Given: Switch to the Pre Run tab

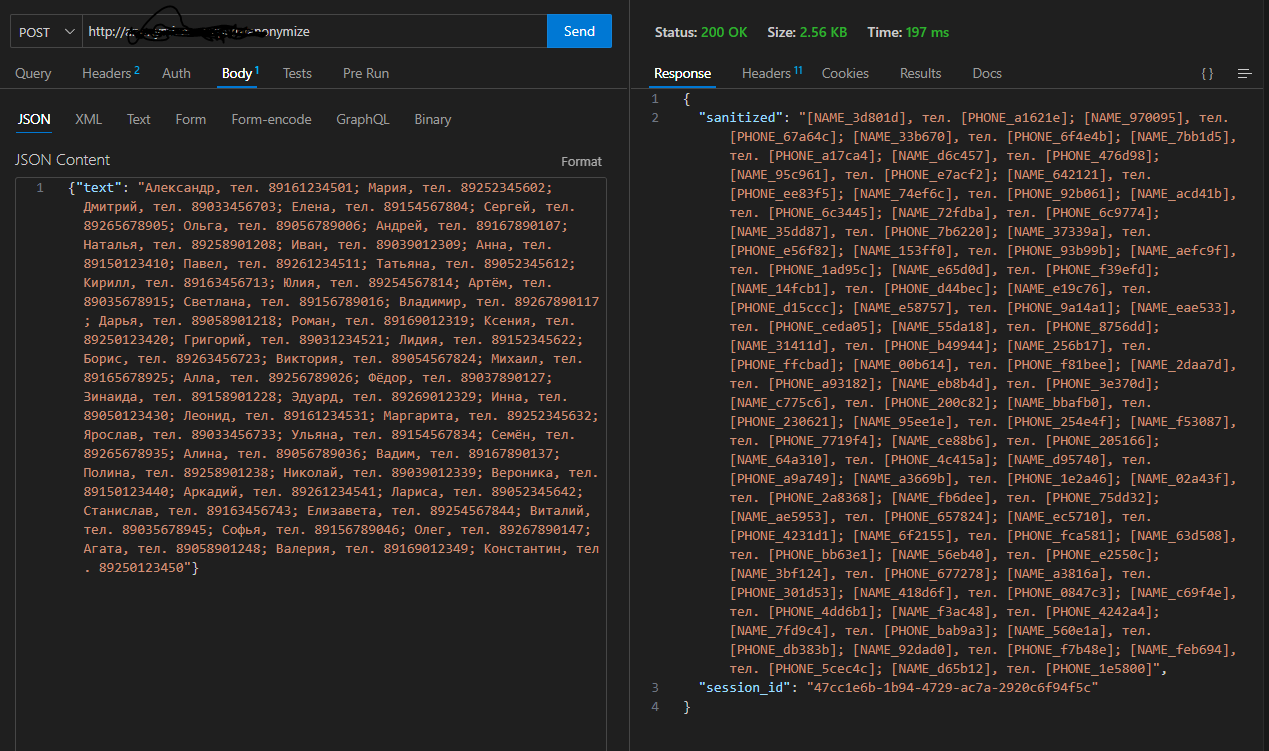Looking at the screenshot, I should (x=366, y=73).
